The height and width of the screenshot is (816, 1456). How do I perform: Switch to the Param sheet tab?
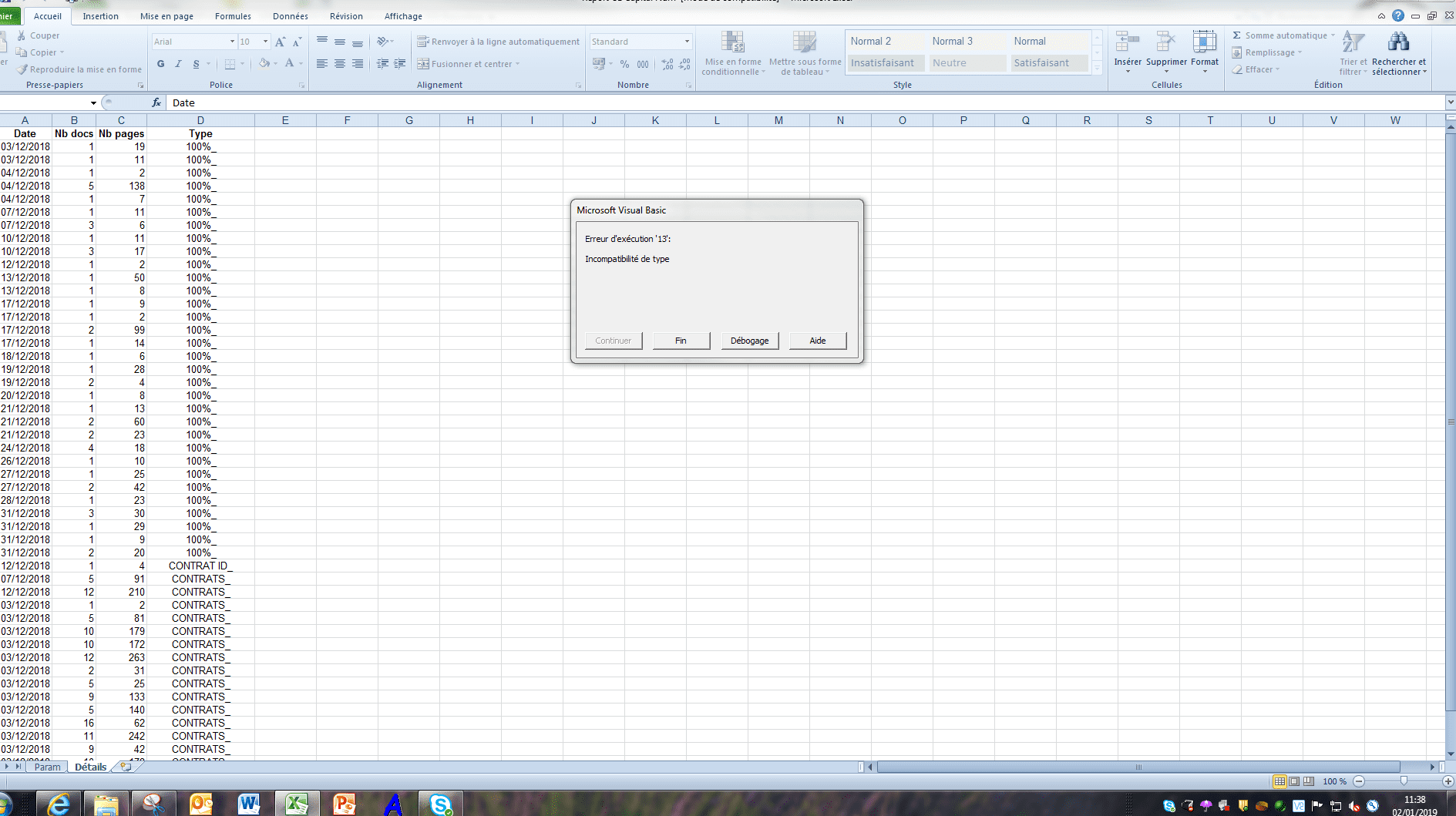coord(47,767)
